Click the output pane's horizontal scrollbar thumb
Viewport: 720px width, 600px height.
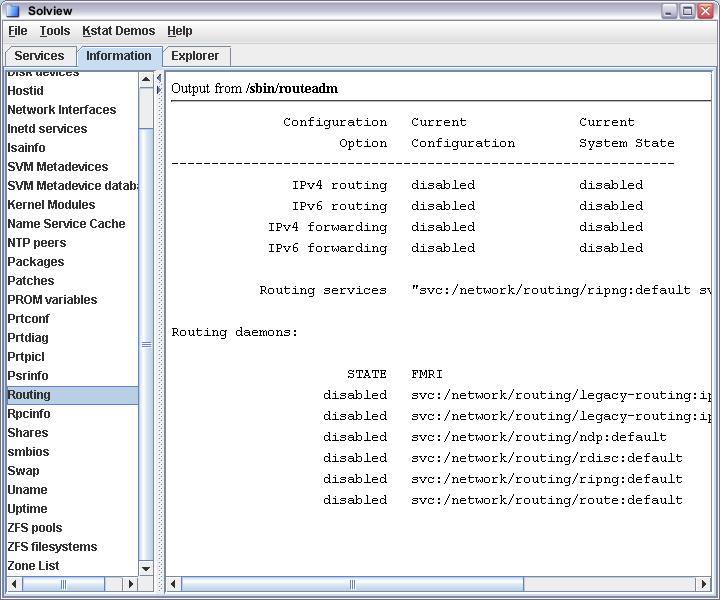[x=352, y=584]
